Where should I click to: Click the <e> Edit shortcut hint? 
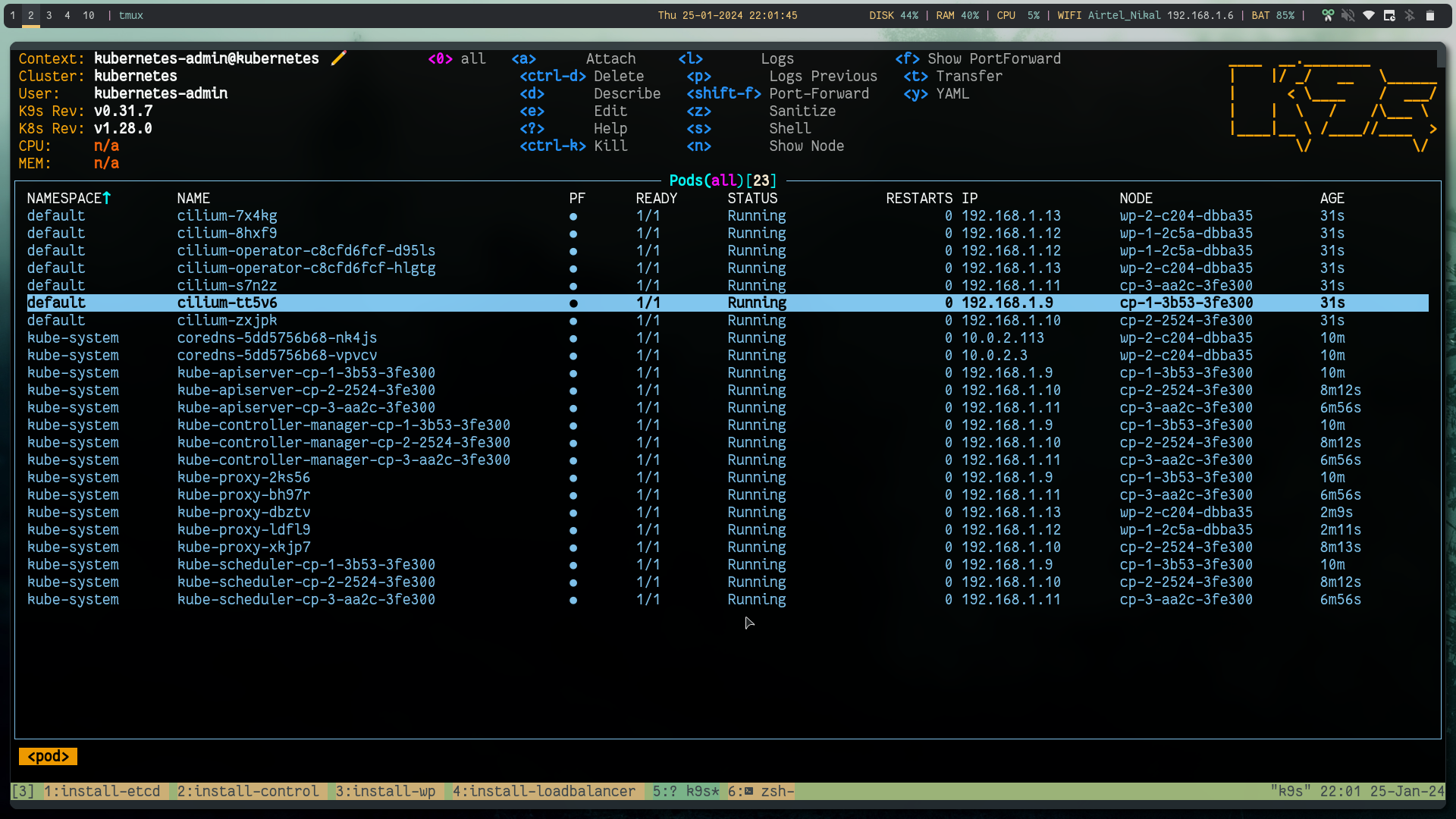573,111
